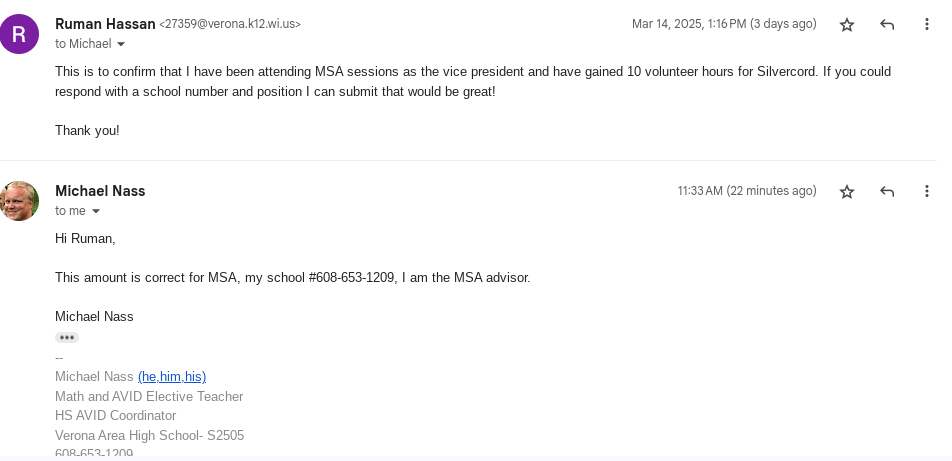The image size is (952, 461).
Task: Show trimmed content with the ellipsis button
Action: (x=67, y=338)
